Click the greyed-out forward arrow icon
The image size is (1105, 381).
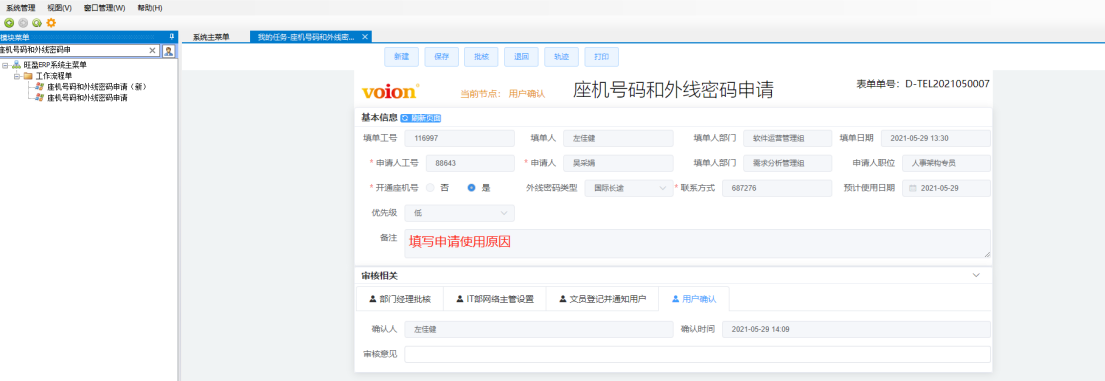23,23
